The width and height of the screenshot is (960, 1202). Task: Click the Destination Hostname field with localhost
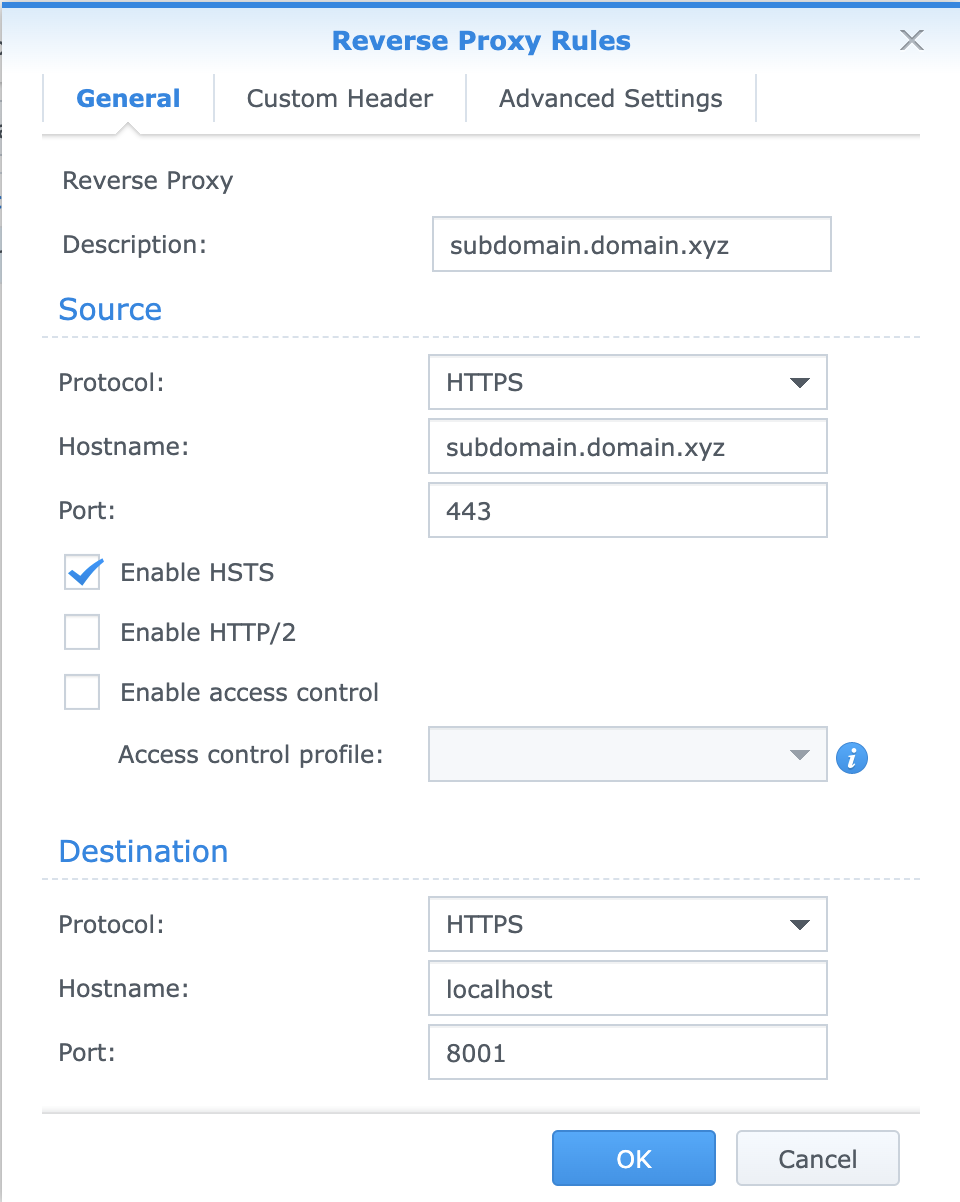pyautogui.click(x=628, y=988)
